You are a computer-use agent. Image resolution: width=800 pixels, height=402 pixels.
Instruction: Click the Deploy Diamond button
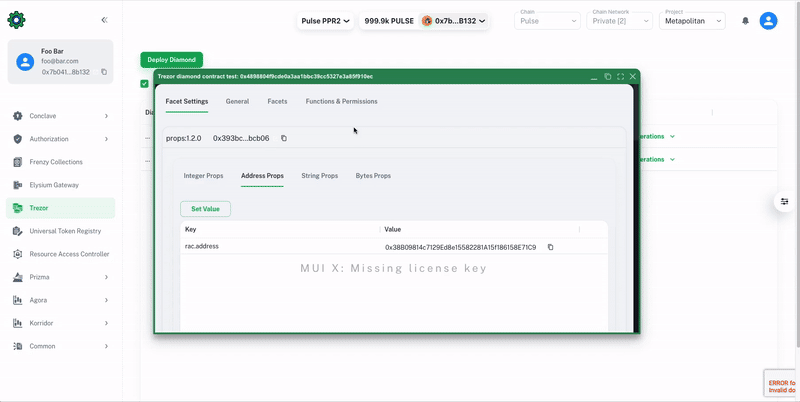(x=171, y=60)
